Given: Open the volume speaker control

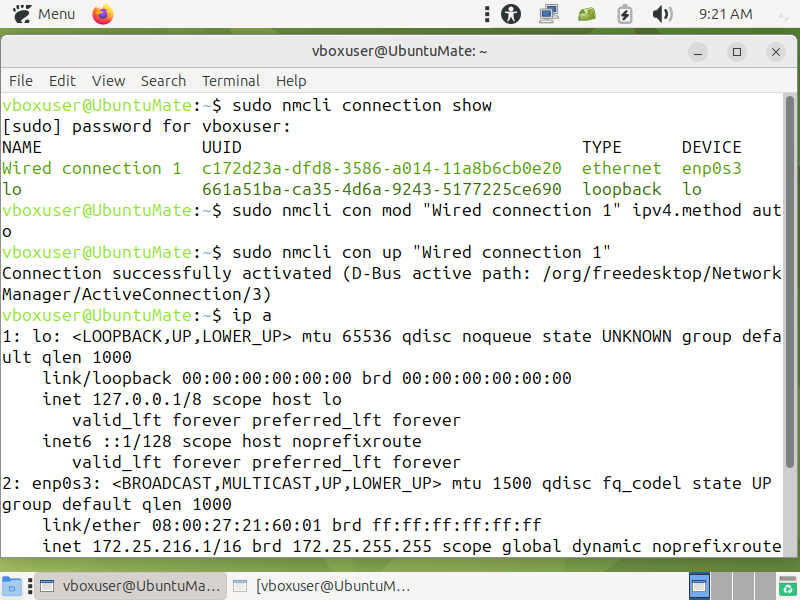Looking at the screenshot, I should (662, 14).
